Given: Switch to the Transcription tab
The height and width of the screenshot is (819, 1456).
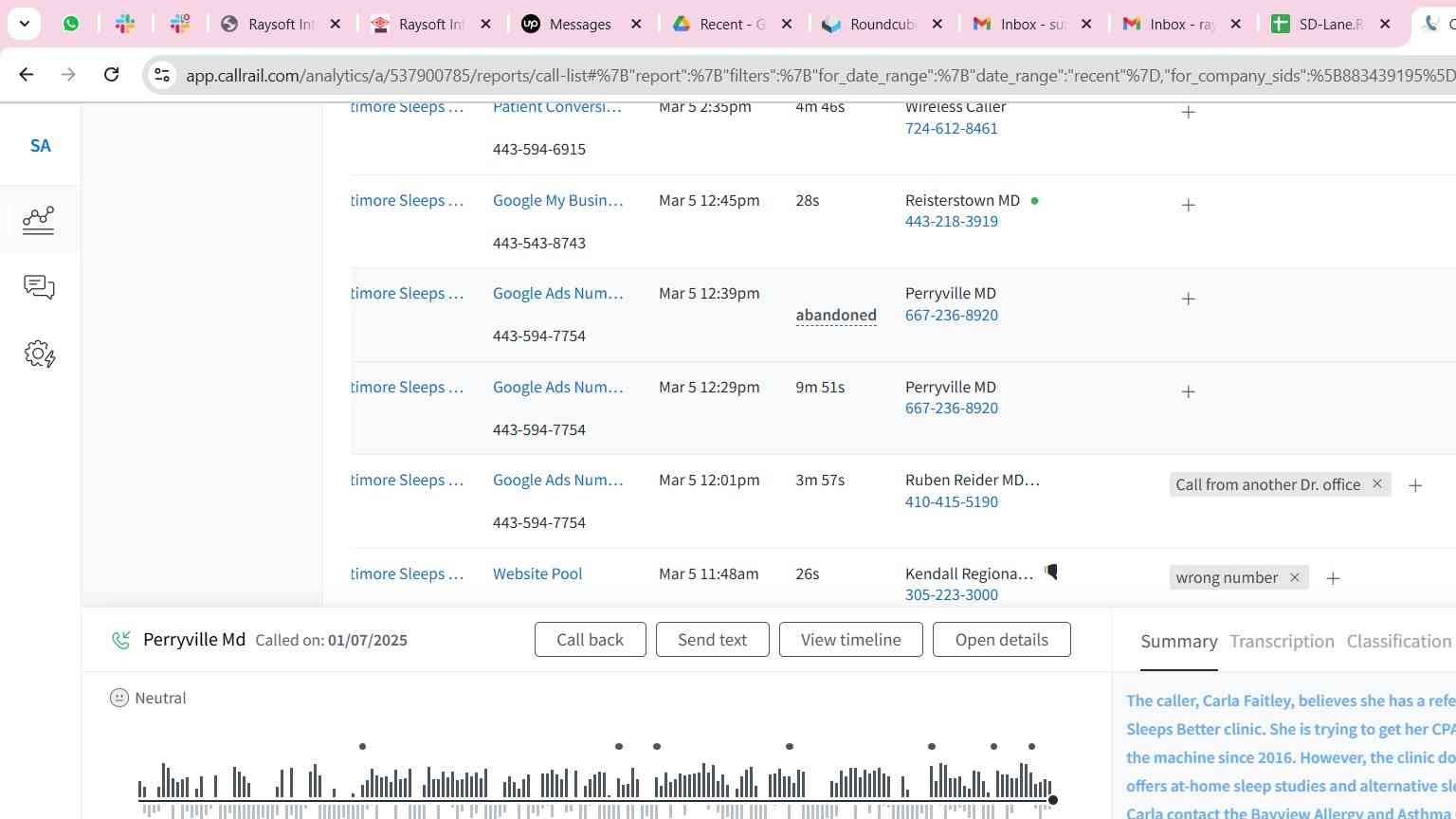Looking at the screenshot, I should coord(1282,642).
